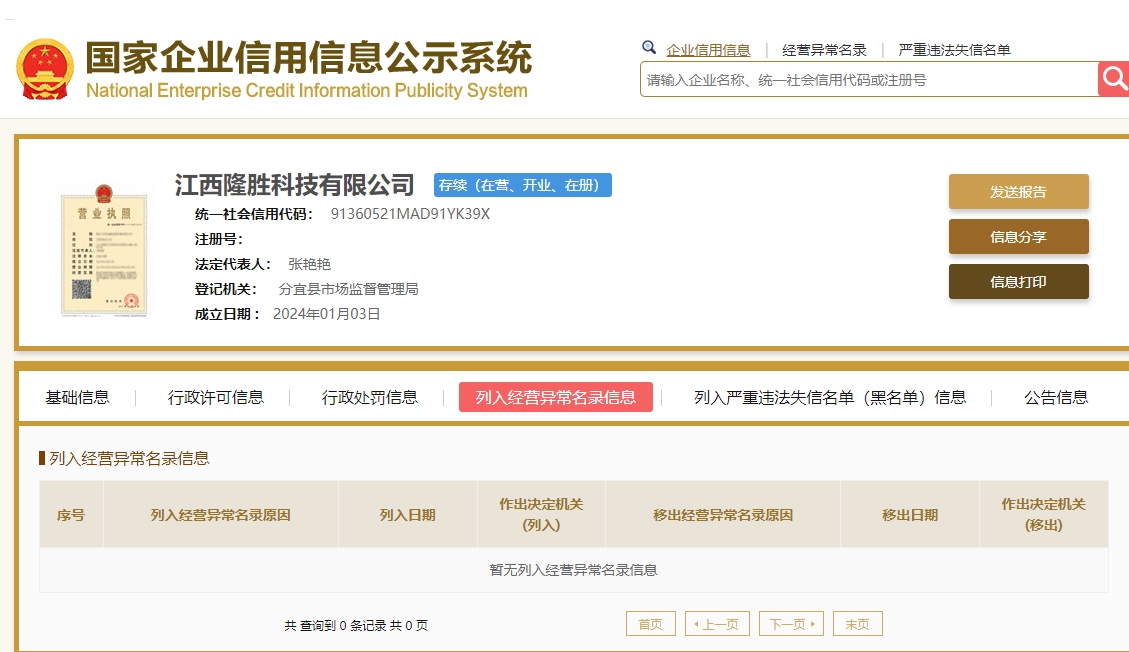Focus the enterprise name search input
The width and height of the screenshot is (1129, 652).
[x=868, y=79]
